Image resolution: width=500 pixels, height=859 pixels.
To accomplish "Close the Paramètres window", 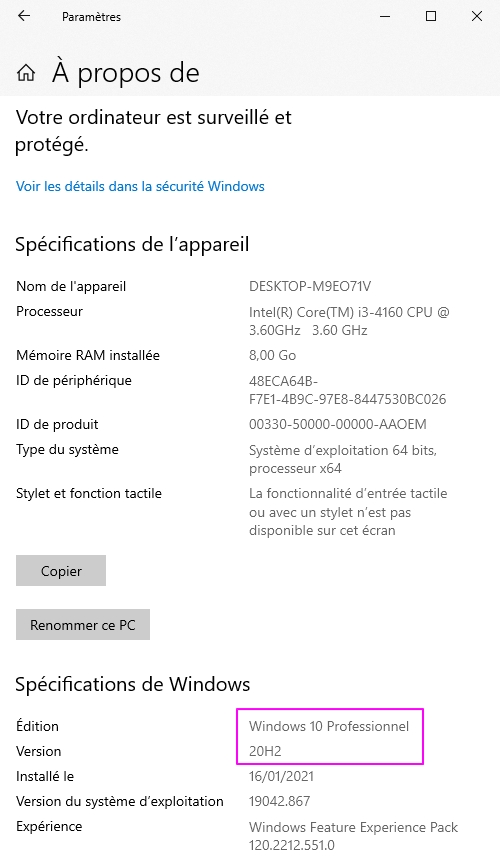I will (x=477, y=16).
